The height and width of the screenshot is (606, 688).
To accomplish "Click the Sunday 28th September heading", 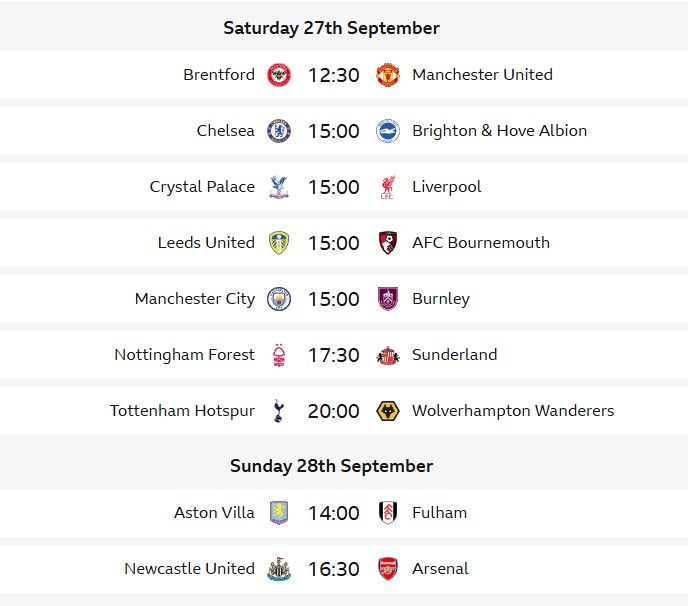I will point(331,466).
